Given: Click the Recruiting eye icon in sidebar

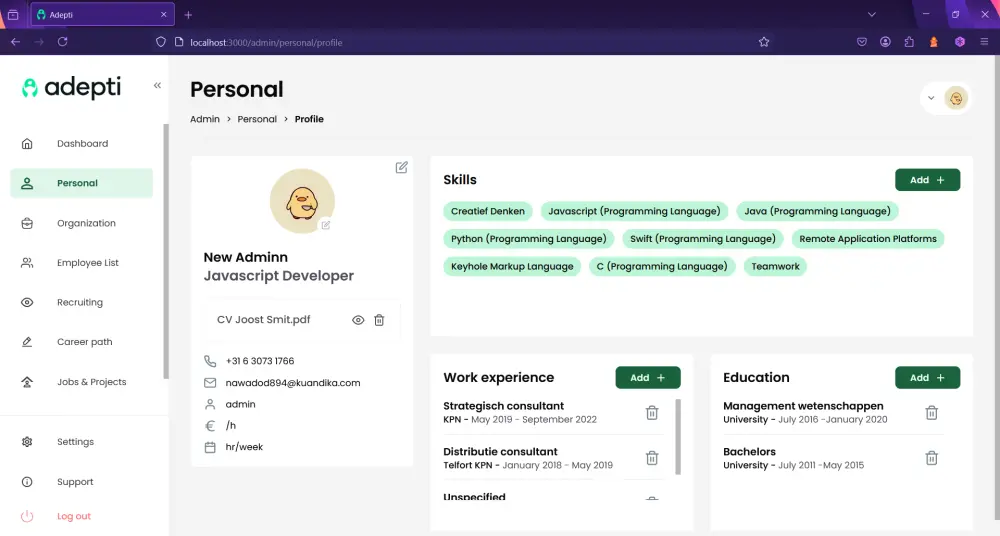Looking at the screenshot, I should pyautogui.click(x=27, y=302).
